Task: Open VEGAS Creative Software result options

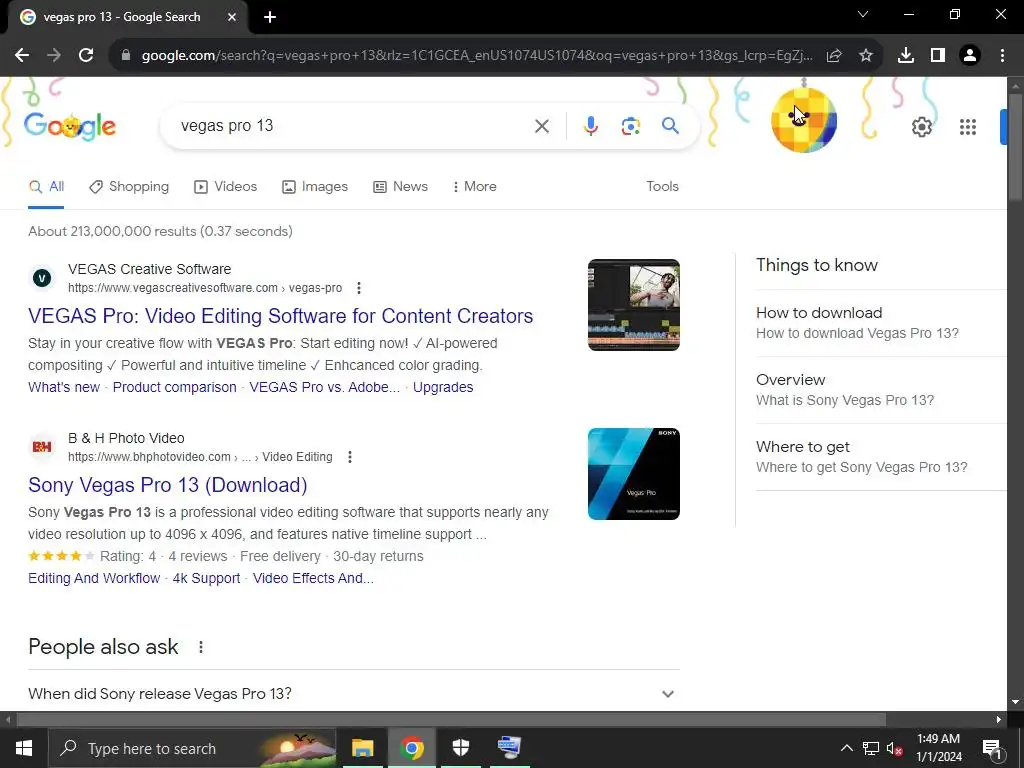Action: tap(359, 288)
